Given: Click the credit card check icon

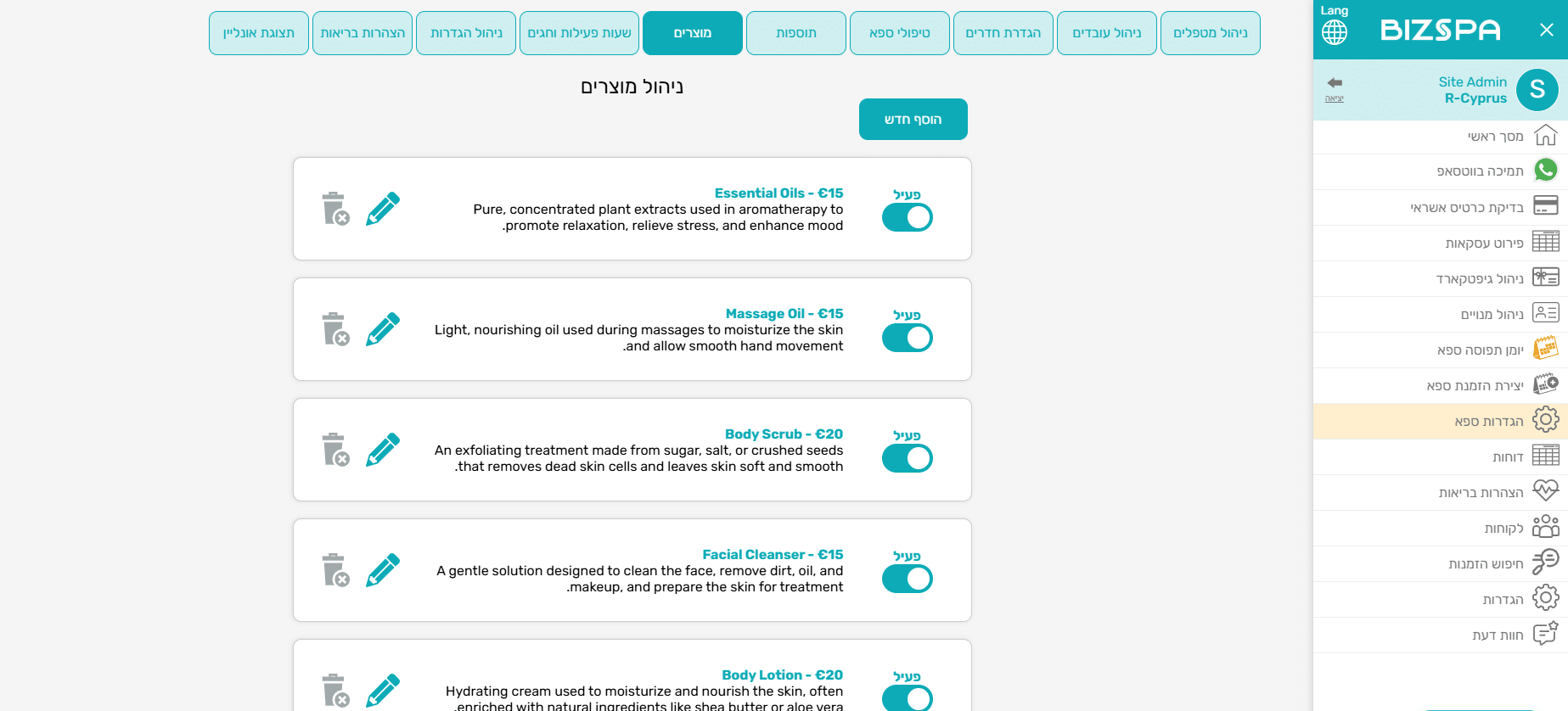Looking at the screenshot, I should tap(1545, 206).
